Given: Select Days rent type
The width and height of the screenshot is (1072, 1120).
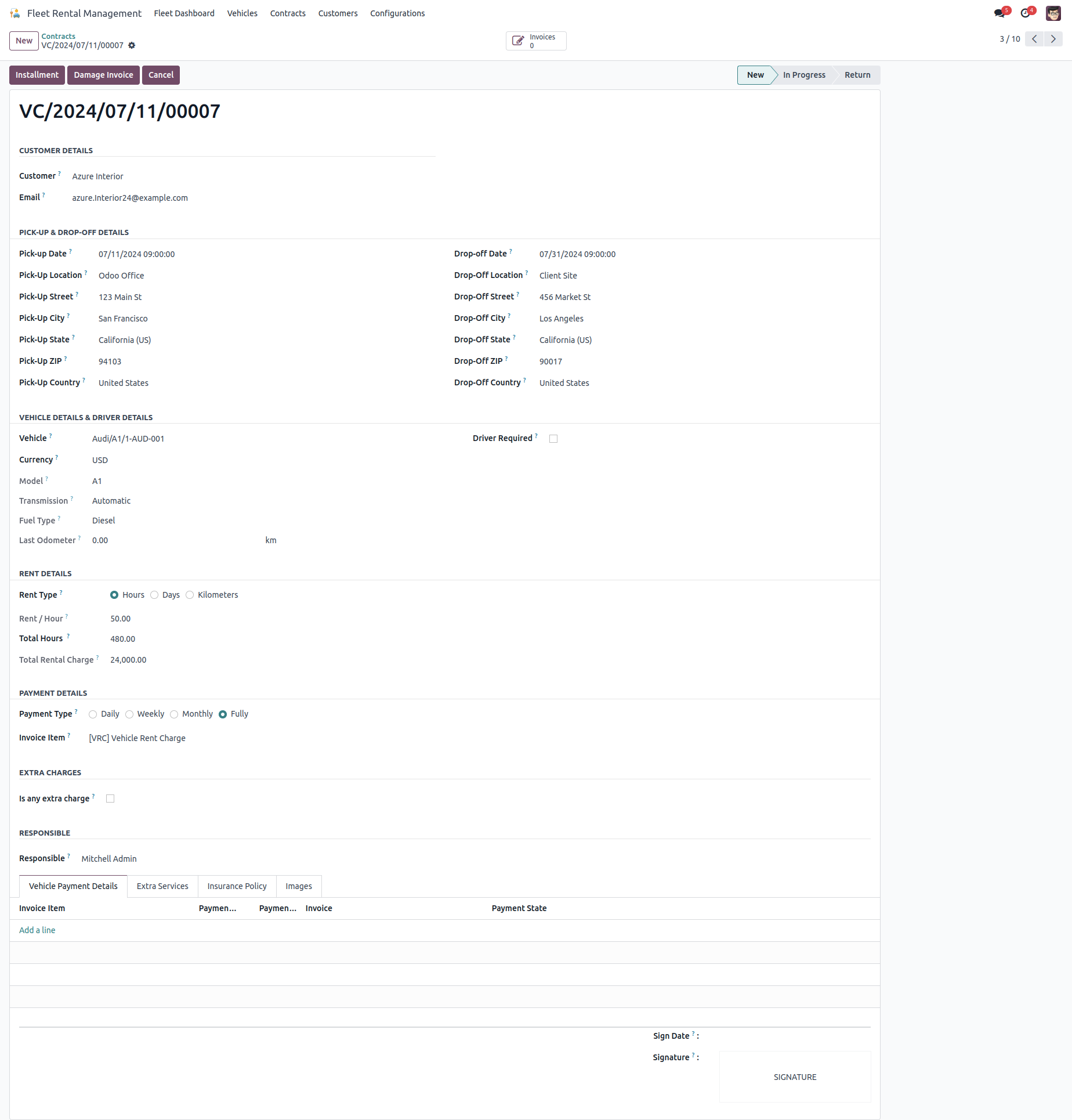Looking at the screenshot, I should pos(154,595).
